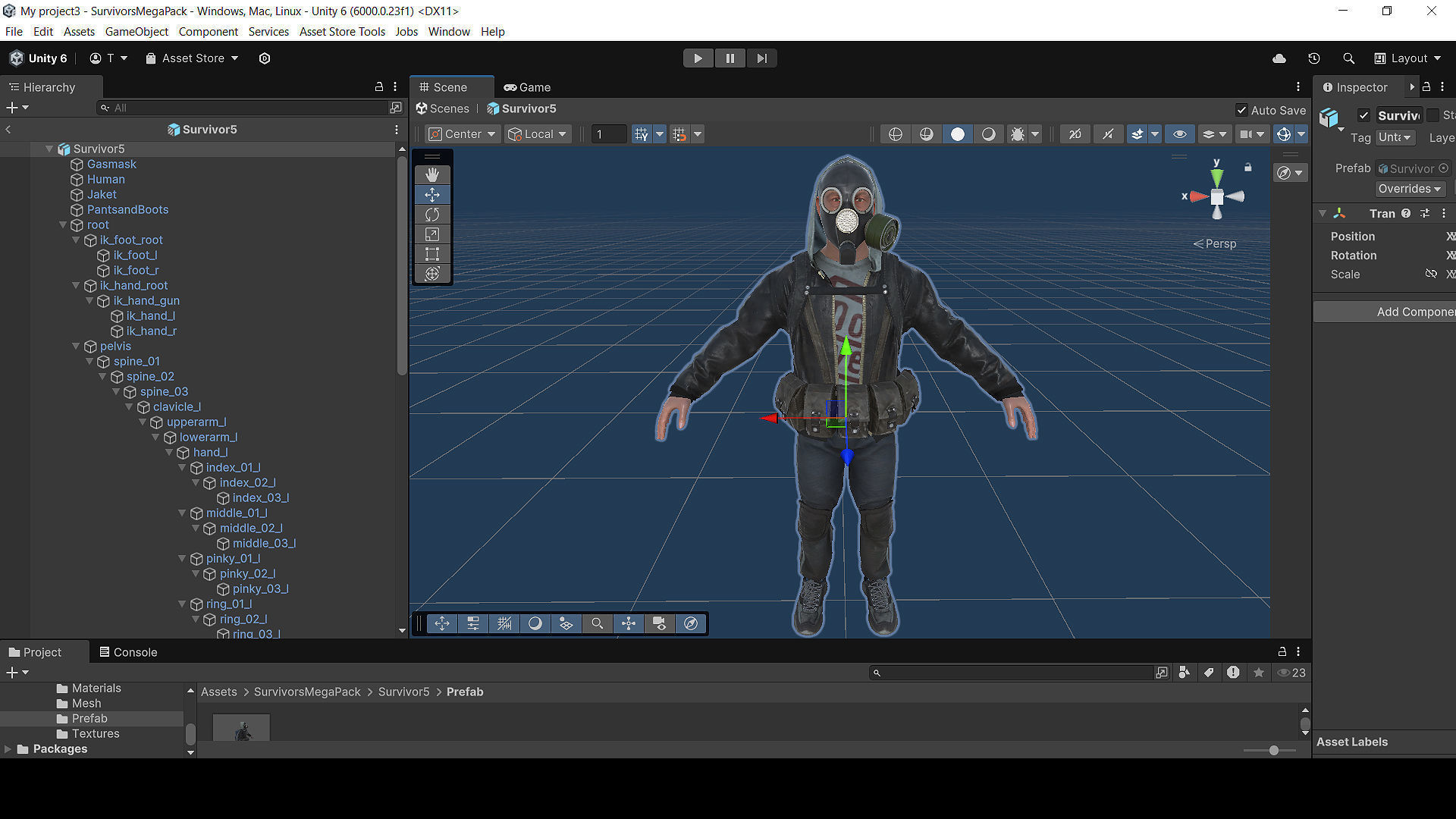Click the Play button
The image size is (1456, 819).
tap(698, 58)
